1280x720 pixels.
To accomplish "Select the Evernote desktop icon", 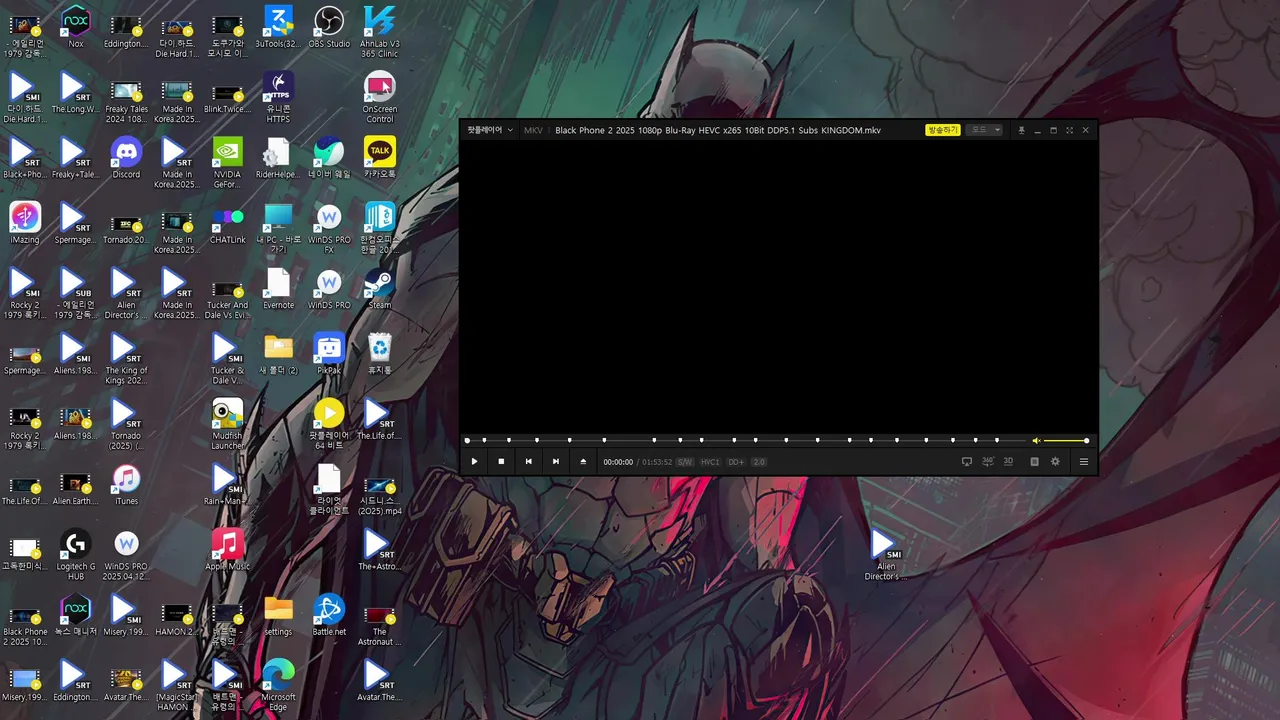I will click(x=278, y=288).
